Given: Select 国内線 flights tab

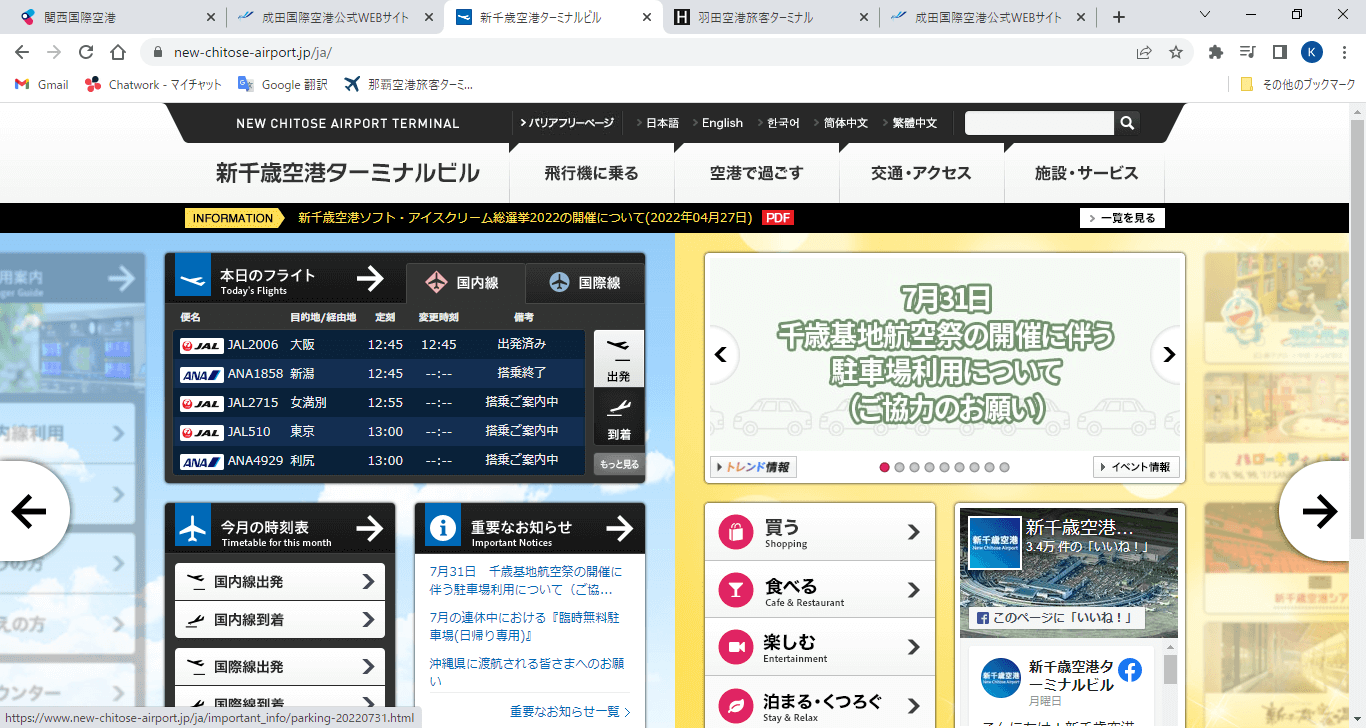Looking at the screenshot, I should 465,283.
